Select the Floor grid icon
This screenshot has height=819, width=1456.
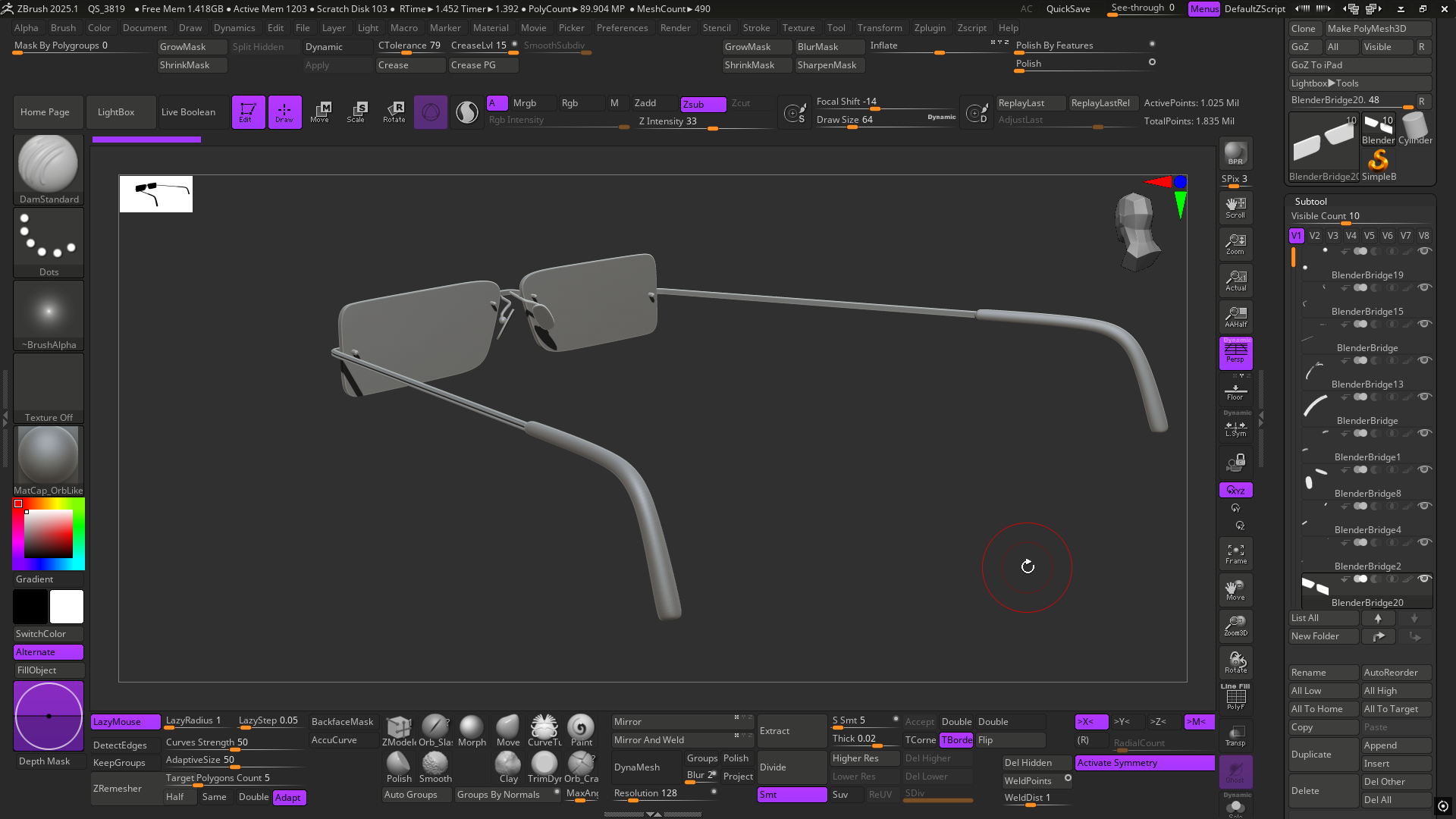click(x=1235, y=391)
